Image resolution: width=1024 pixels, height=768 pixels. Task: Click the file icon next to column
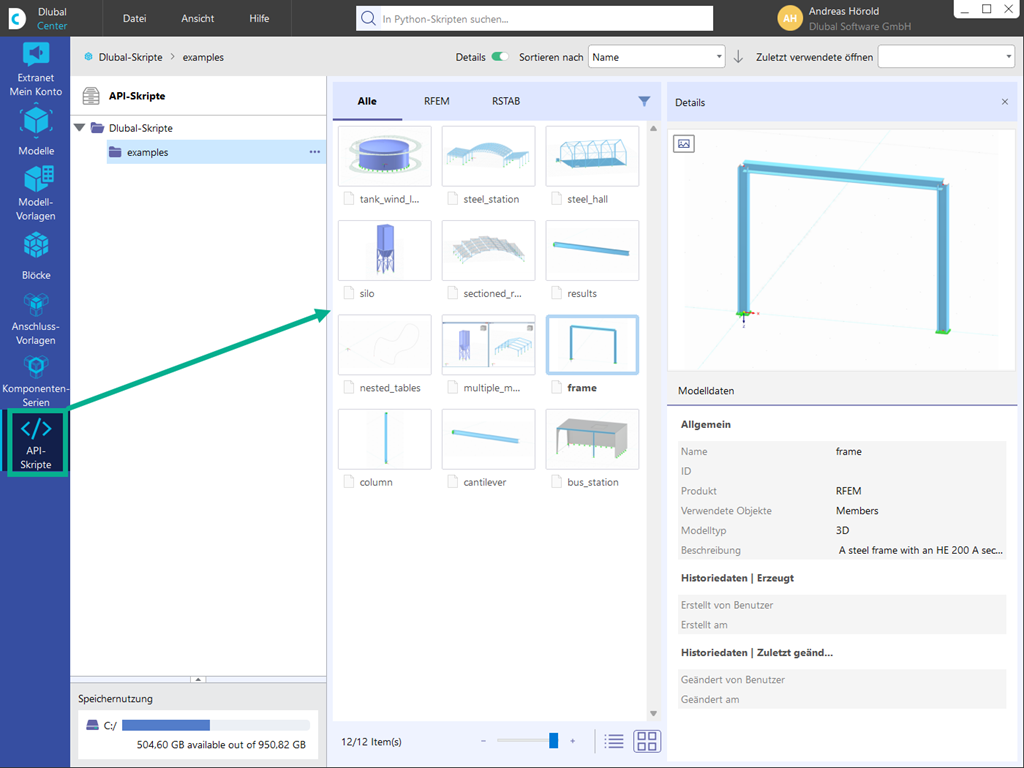349,481
